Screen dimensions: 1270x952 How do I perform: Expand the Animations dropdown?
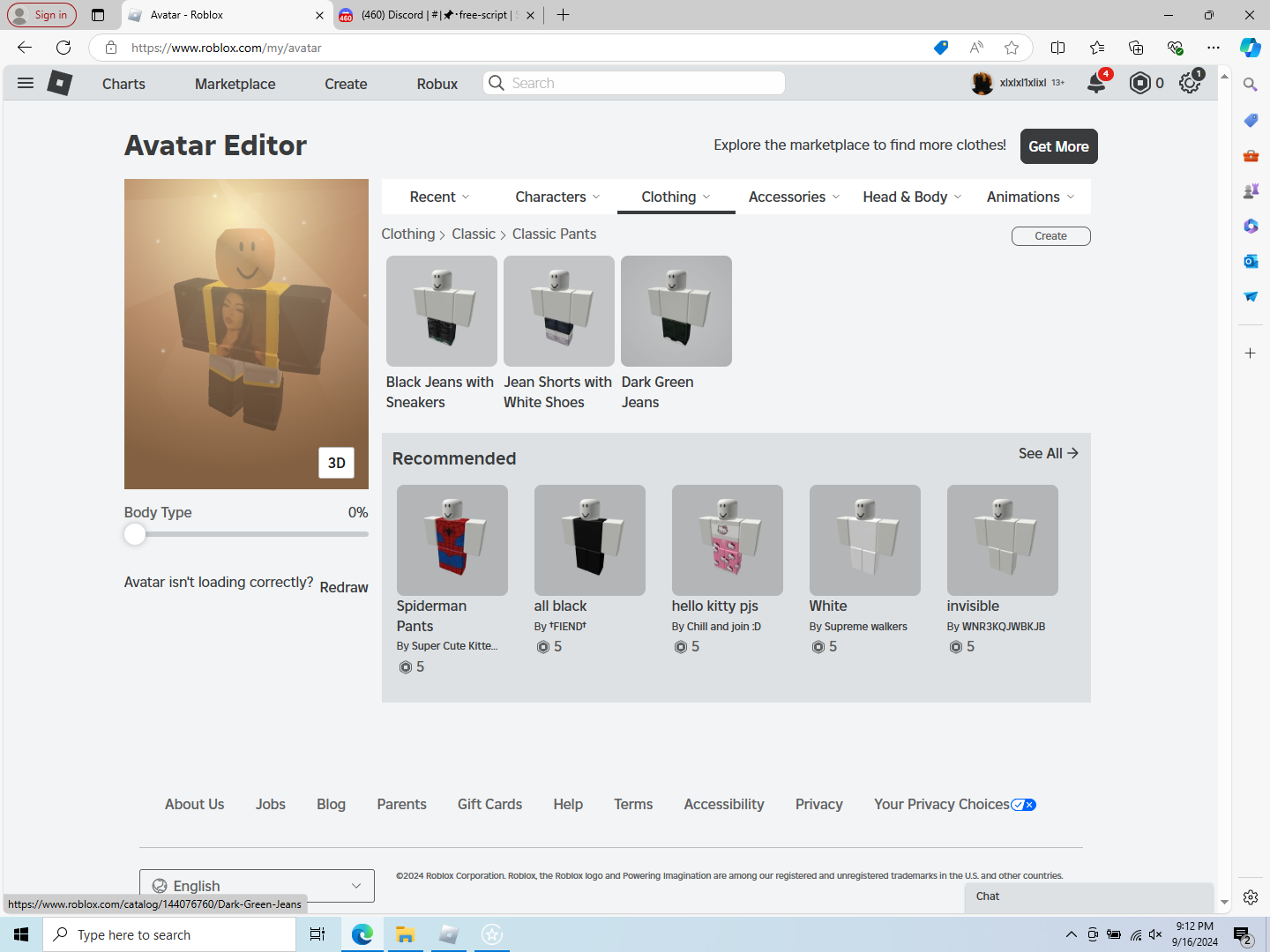point(1030,197)
